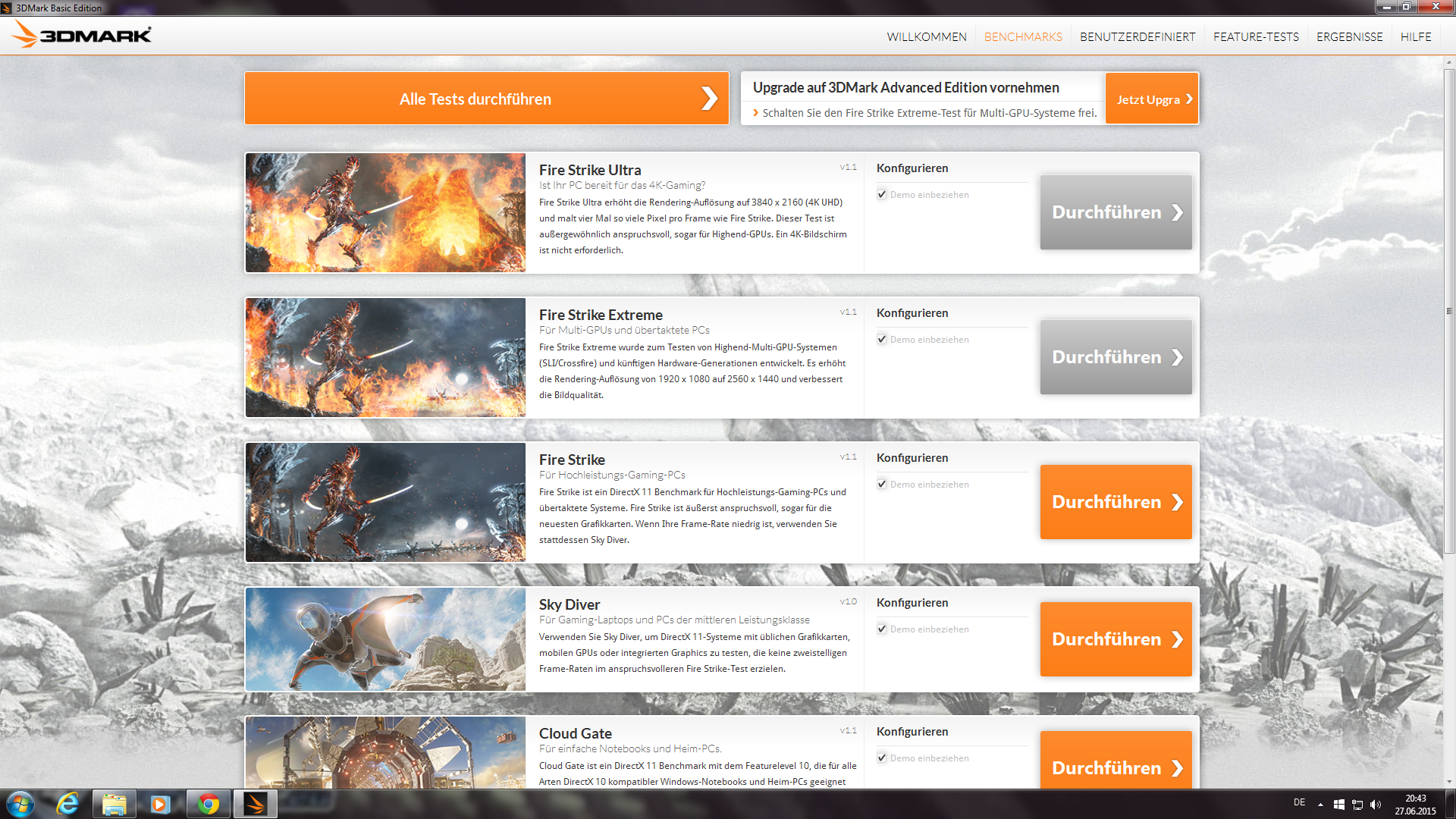Screen dimensions: 1456x819
Task: Click the arrow on Alle Tests durchführen
Action: [x=708, y=99]
